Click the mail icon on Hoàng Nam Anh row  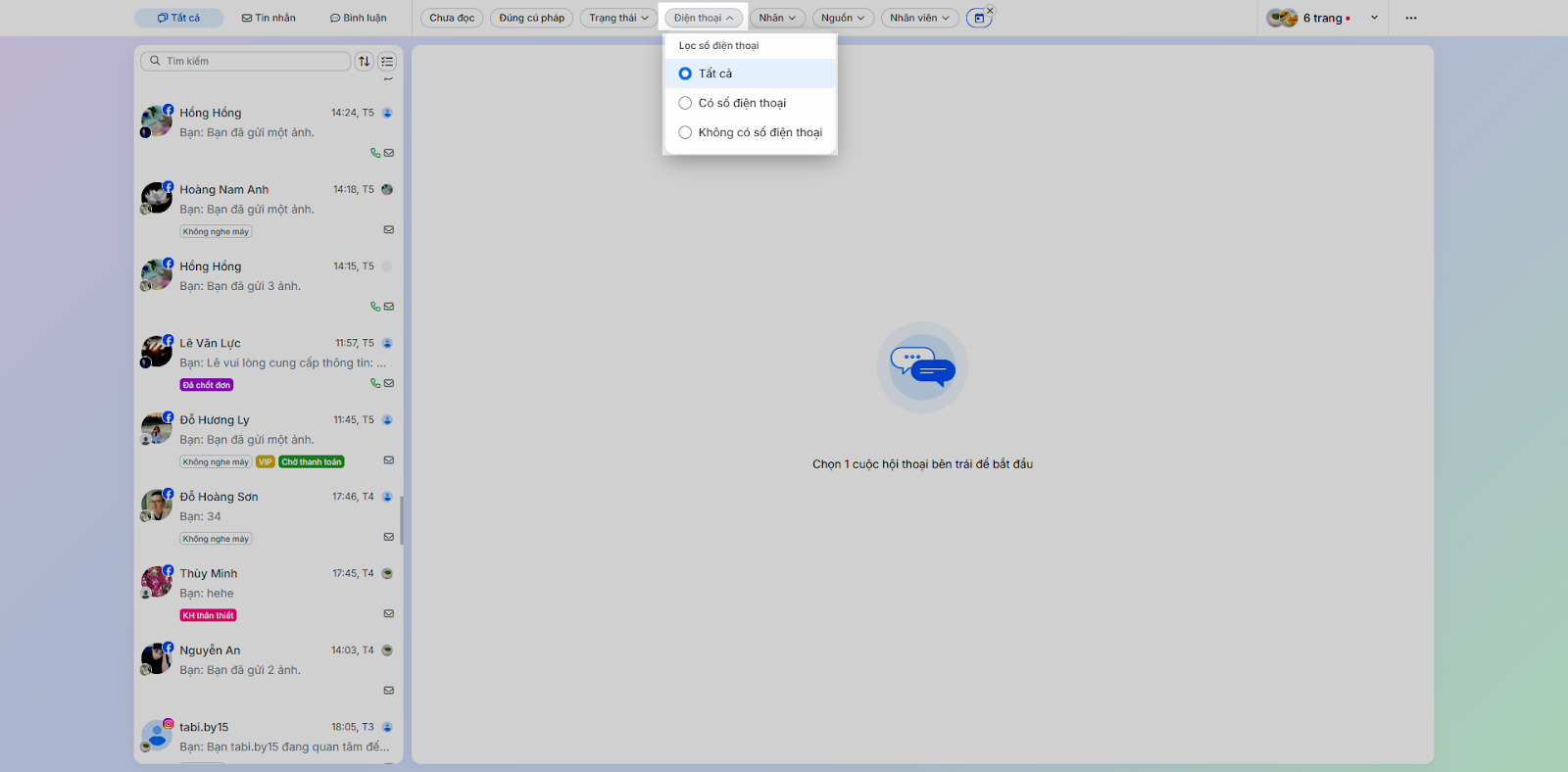pos(389,229)
